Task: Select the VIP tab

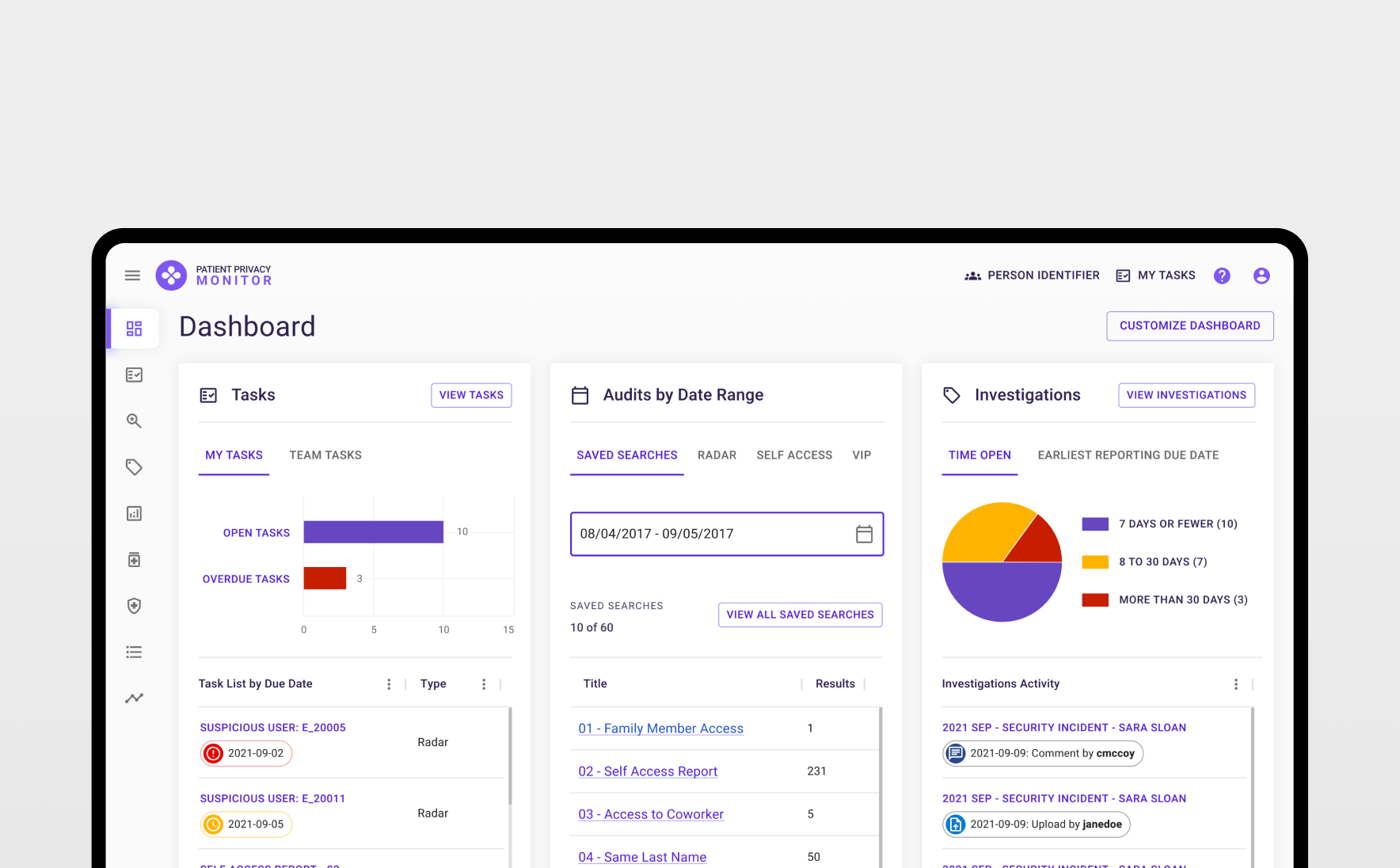Action: [862, 455]
